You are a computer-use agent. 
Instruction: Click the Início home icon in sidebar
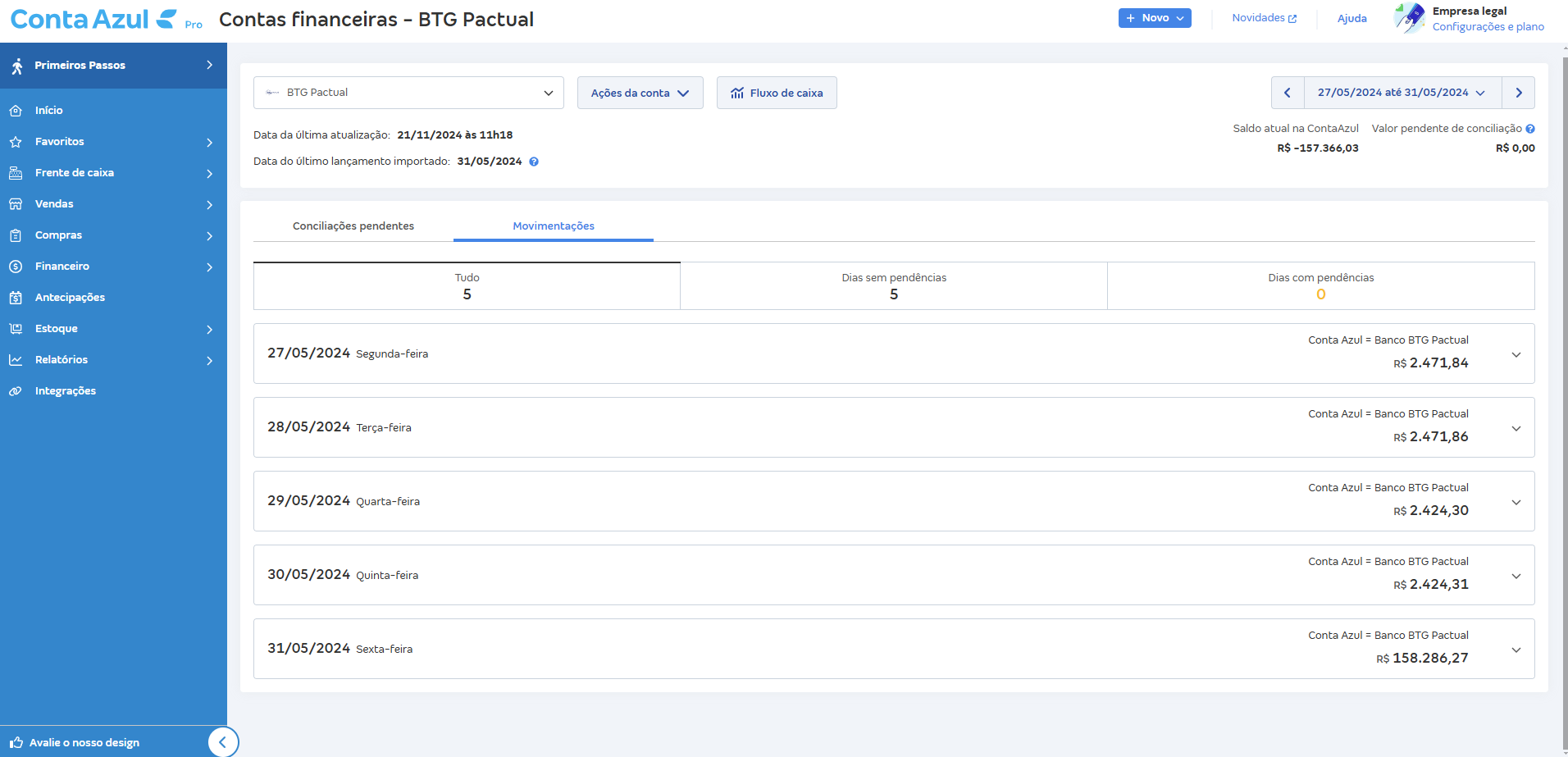pos(16,111)
